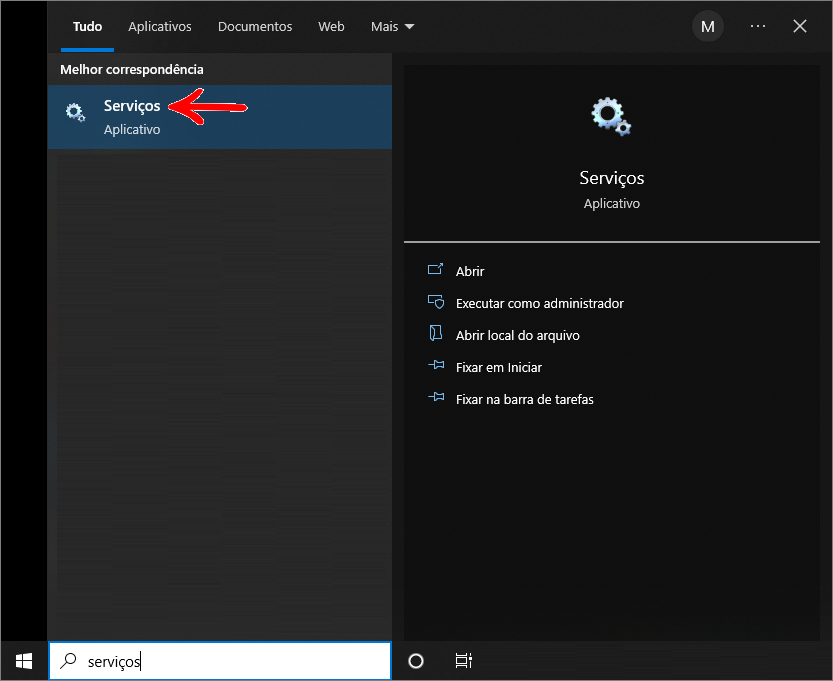Screen dimensions: 833x681
Task: Click Abrir in the preview pane
Action: coord(470,271)
